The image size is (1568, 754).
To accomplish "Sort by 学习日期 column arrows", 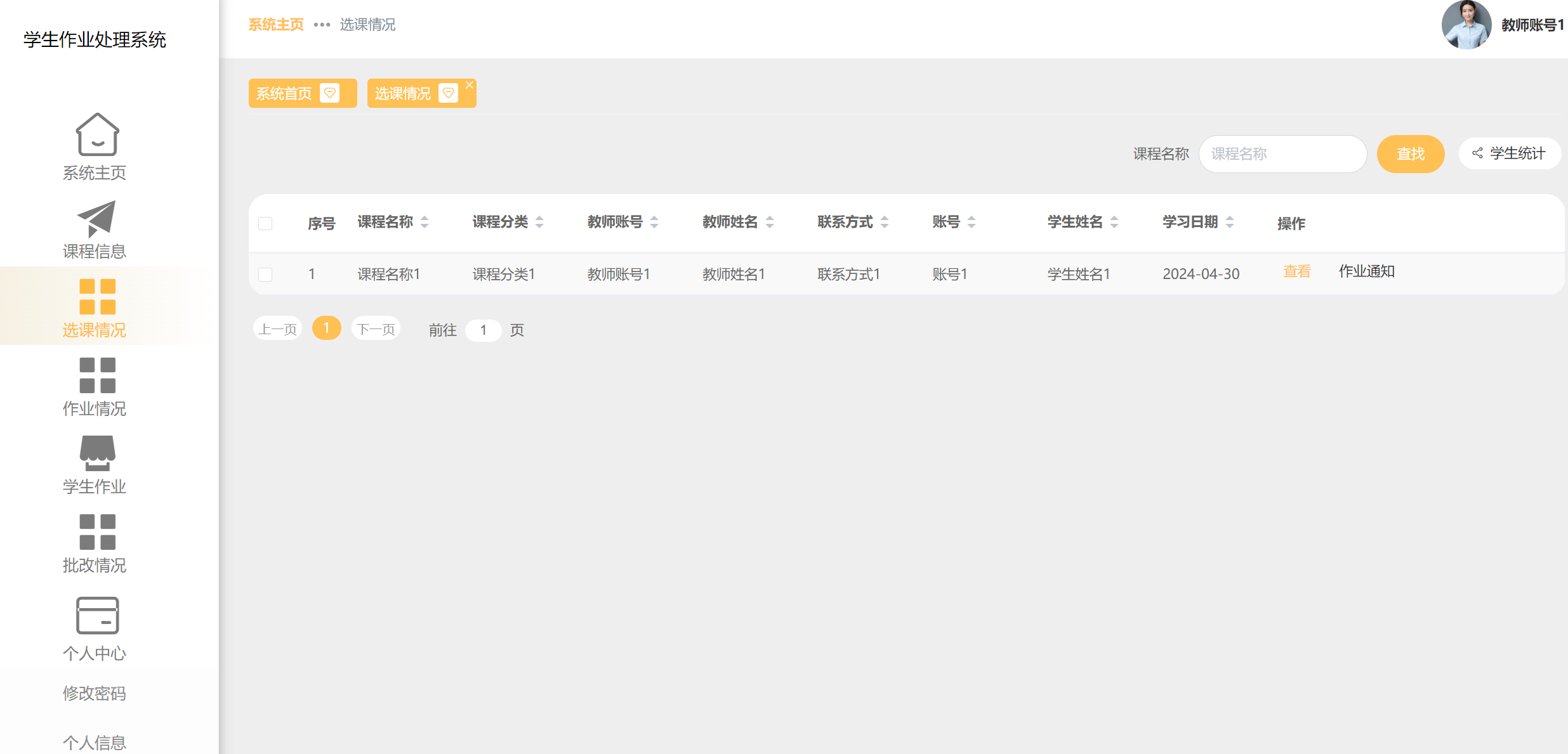I will (x=1230, y=222).
